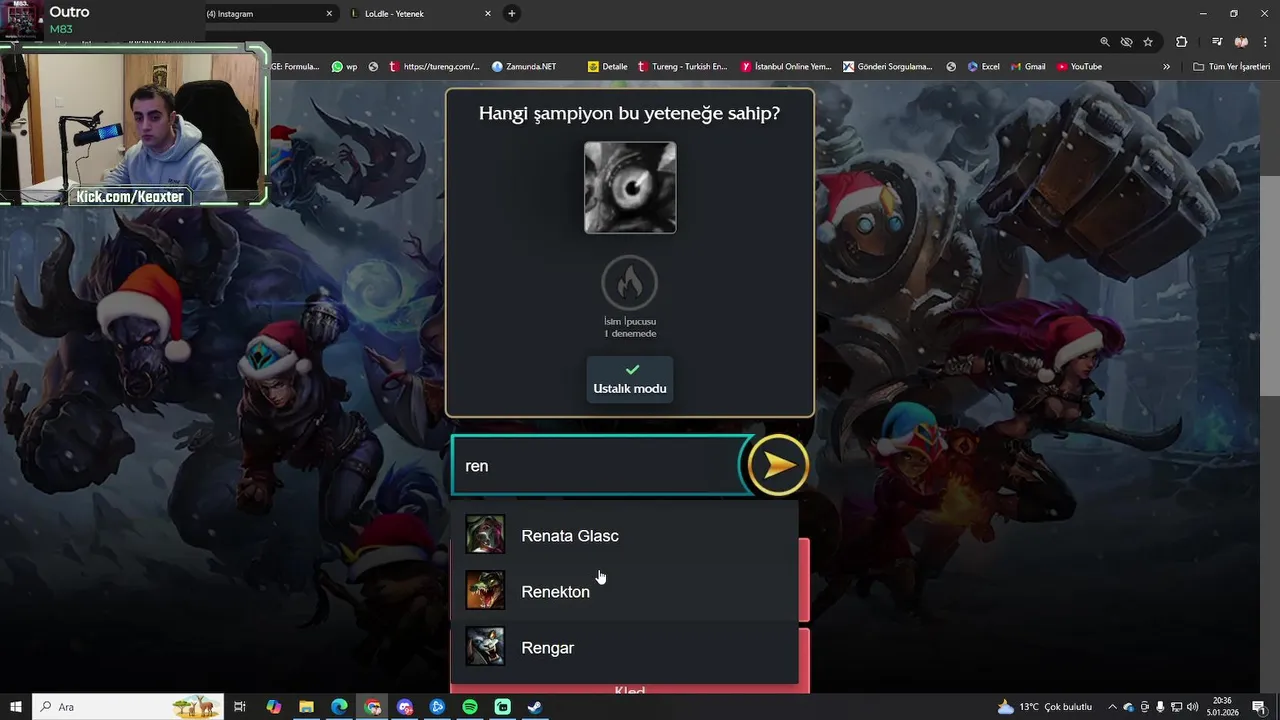Open Task View from the taskbar

240,707
